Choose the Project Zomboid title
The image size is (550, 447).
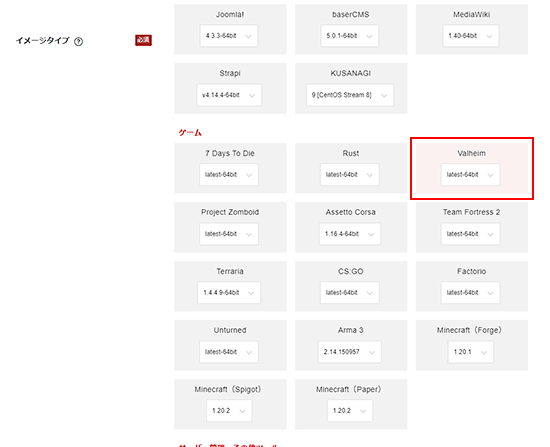230,212
